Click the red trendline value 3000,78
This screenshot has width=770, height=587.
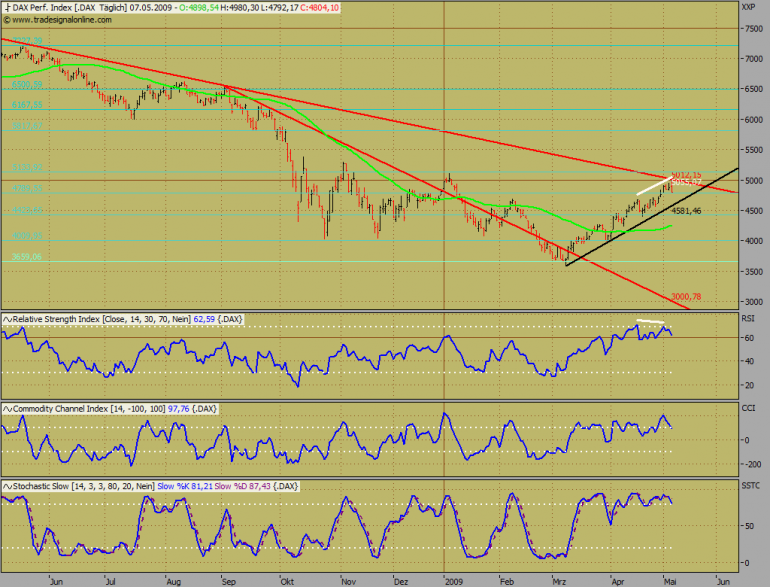tap(686, 297)
